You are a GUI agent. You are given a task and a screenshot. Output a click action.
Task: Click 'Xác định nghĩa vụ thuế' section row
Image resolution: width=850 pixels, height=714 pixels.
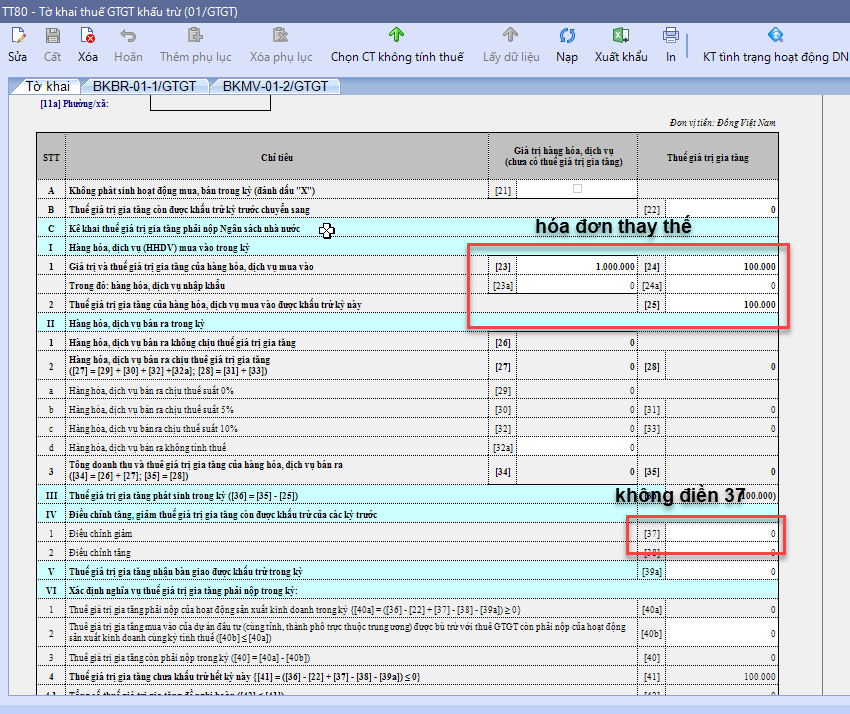[x=407, y=591]
